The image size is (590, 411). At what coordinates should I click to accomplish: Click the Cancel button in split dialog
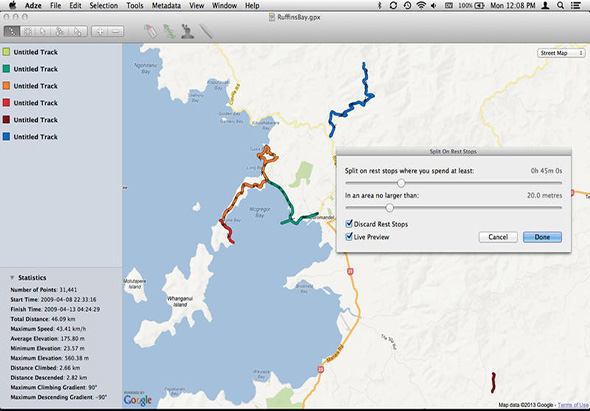pyautogui.click(x=498, y=237)
